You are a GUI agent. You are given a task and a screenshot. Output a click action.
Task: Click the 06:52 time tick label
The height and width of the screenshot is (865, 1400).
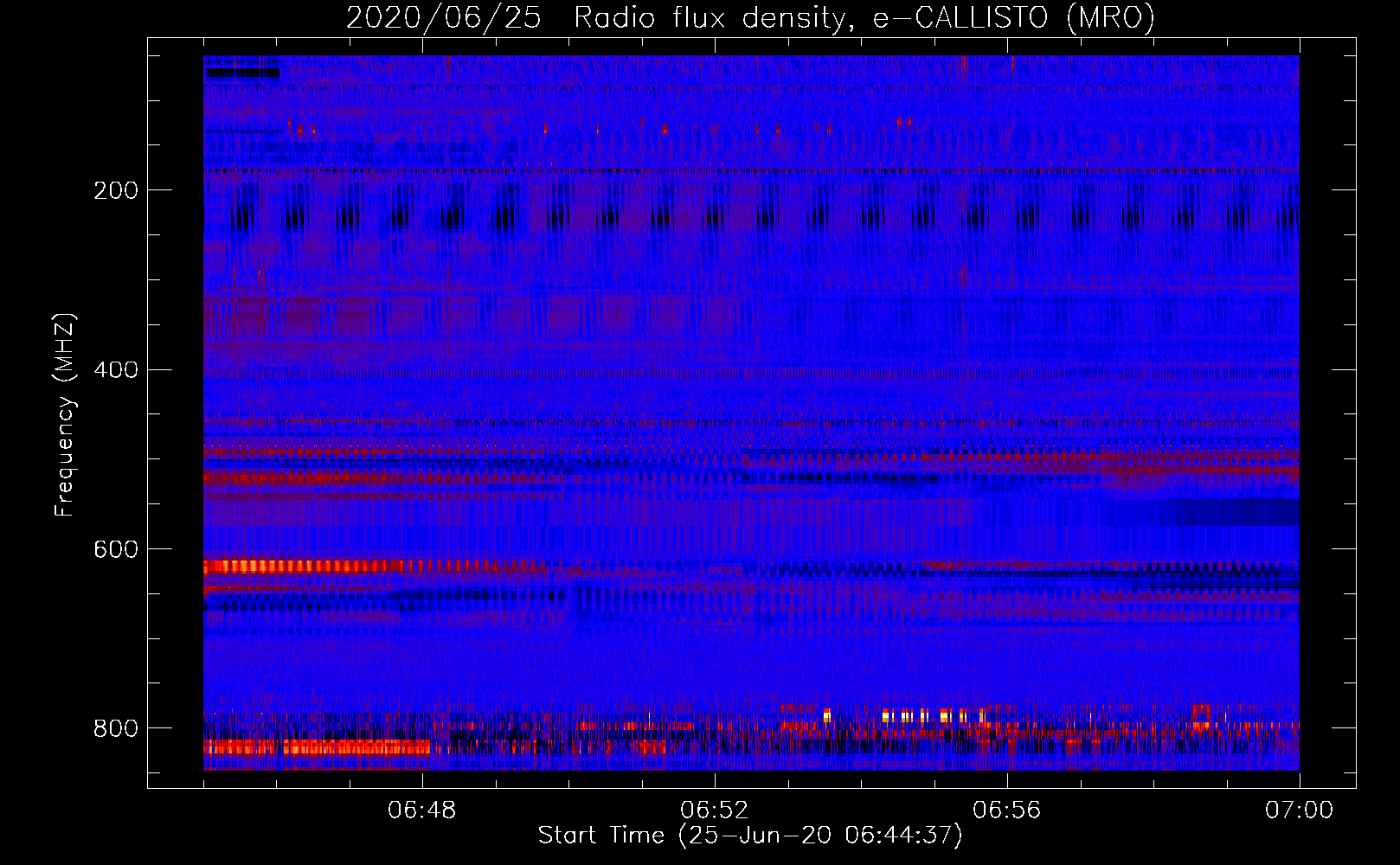[x=715, y=811]
